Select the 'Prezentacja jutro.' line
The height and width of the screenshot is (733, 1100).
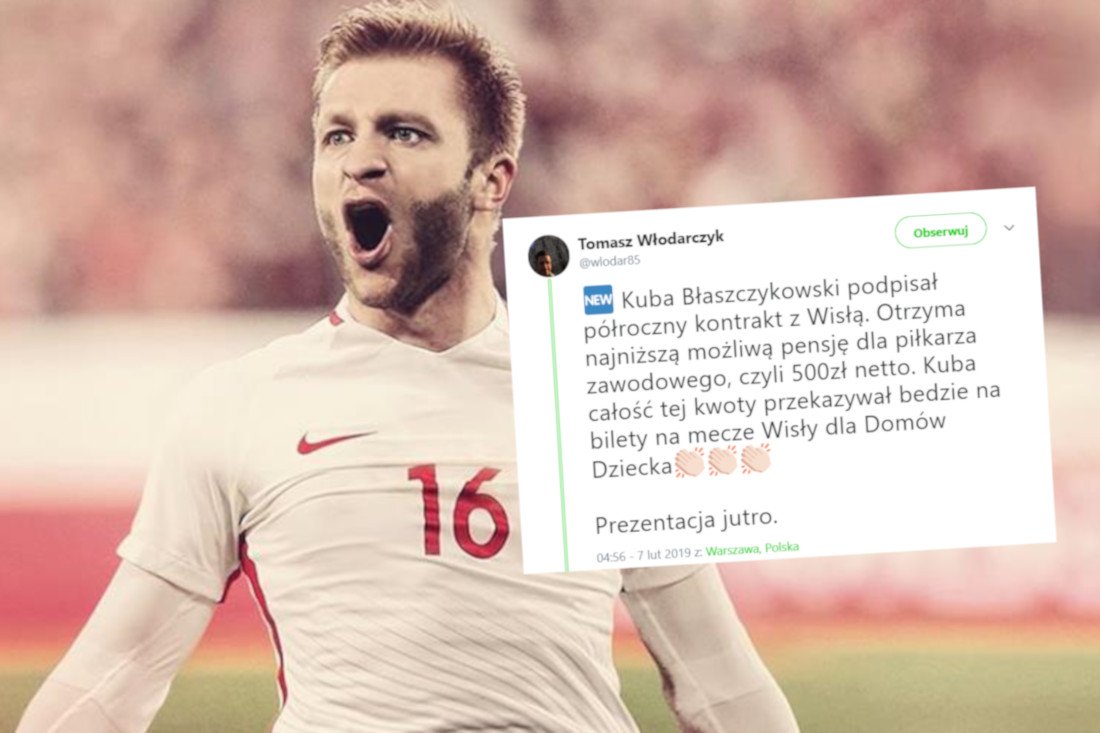coord(687,521)
